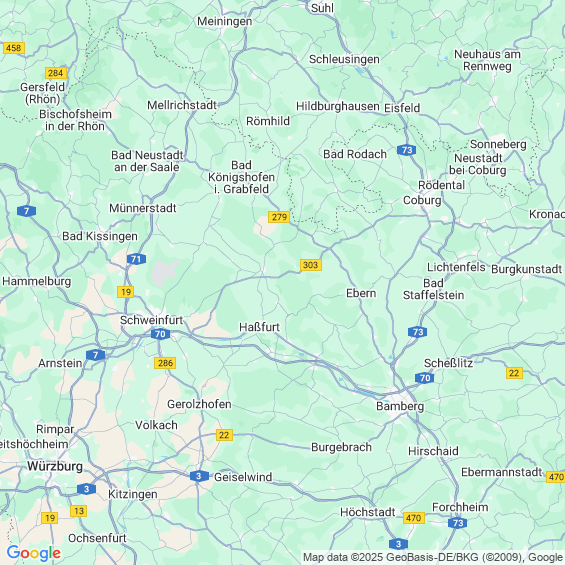Click the A71 highway shield near Bad Kissingen
This screenshot has height=565, width=565.
click(x=136, y=259)
